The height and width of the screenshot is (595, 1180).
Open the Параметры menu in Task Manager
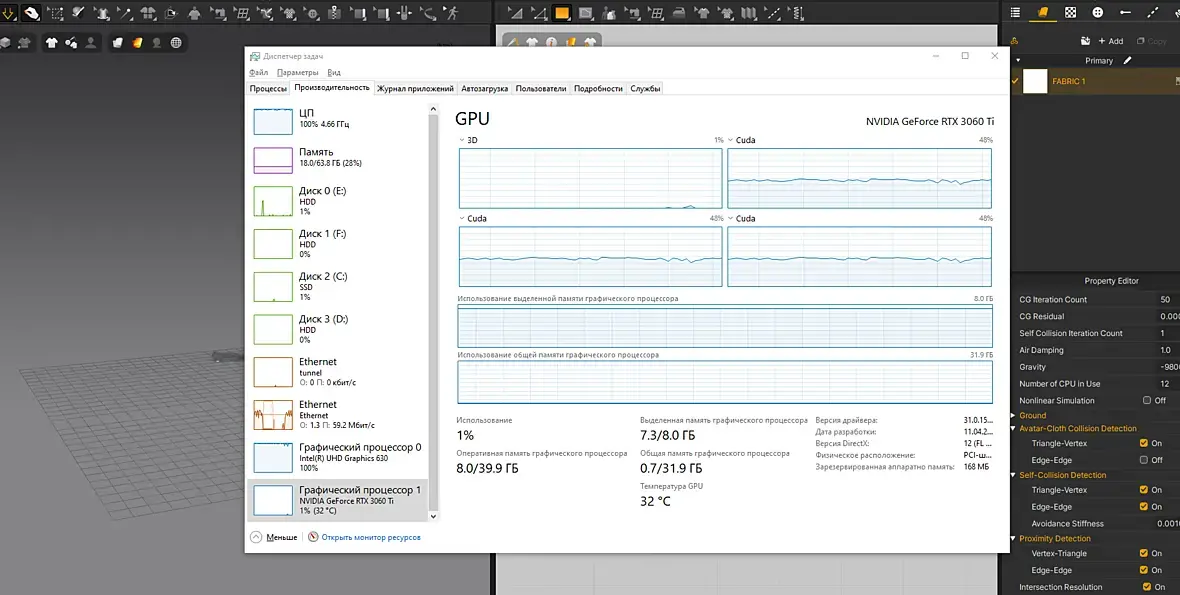[x=298, y=73]
